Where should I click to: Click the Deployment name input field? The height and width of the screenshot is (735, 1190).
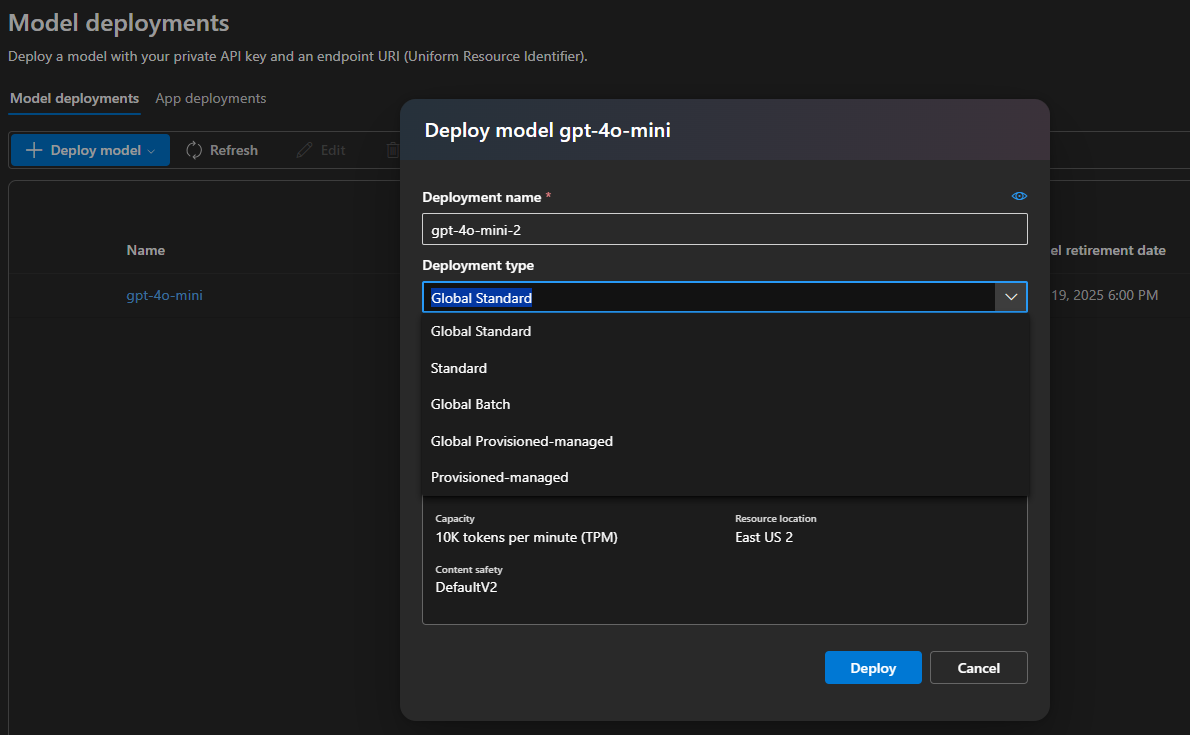pyautogui.click(x=725, y=229)
